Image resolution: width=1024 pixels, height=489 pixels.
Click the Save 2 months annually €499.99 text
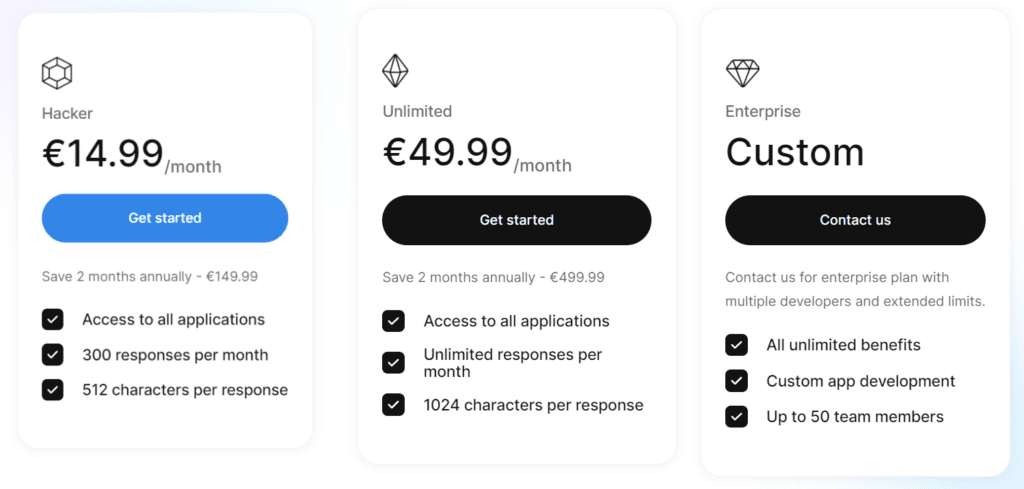tap(493, 277)
